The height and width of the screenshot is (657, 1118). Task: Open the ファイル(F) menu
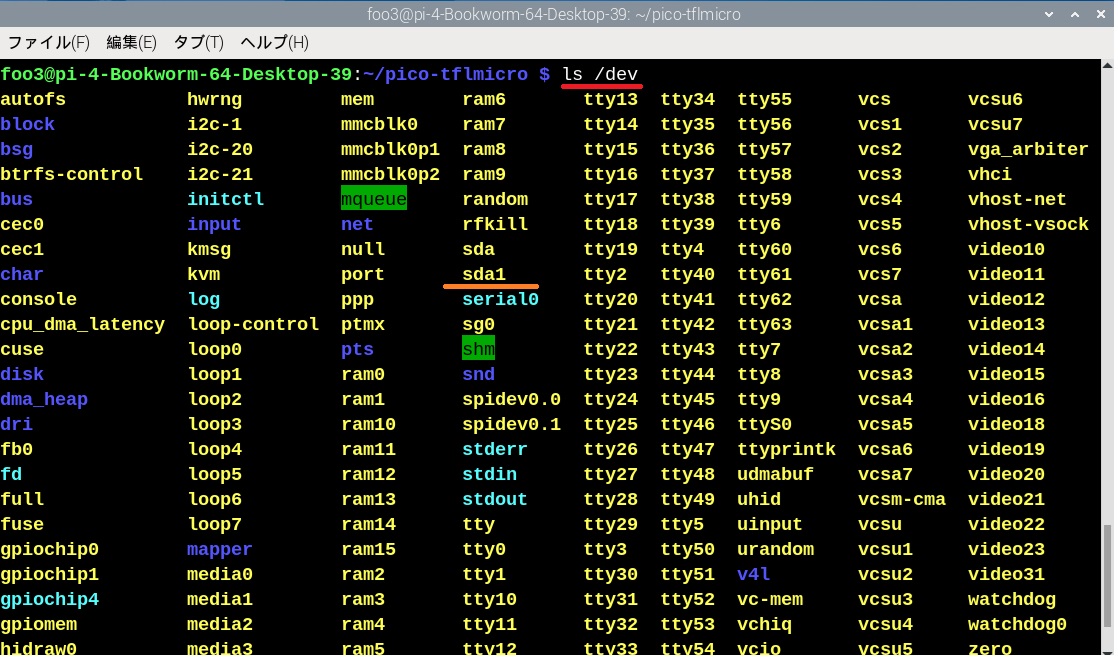click(49, 42)
